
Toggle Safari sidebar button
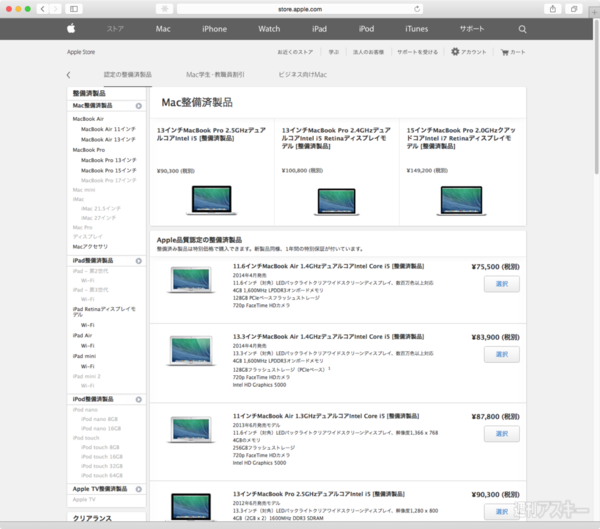[x=74, y=9]
